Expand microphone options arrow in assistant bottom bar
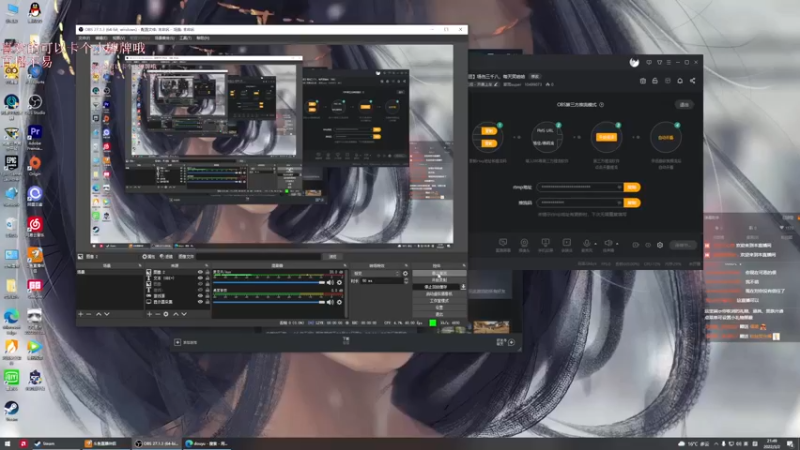 pyautogui.click(x=595, y=244)
